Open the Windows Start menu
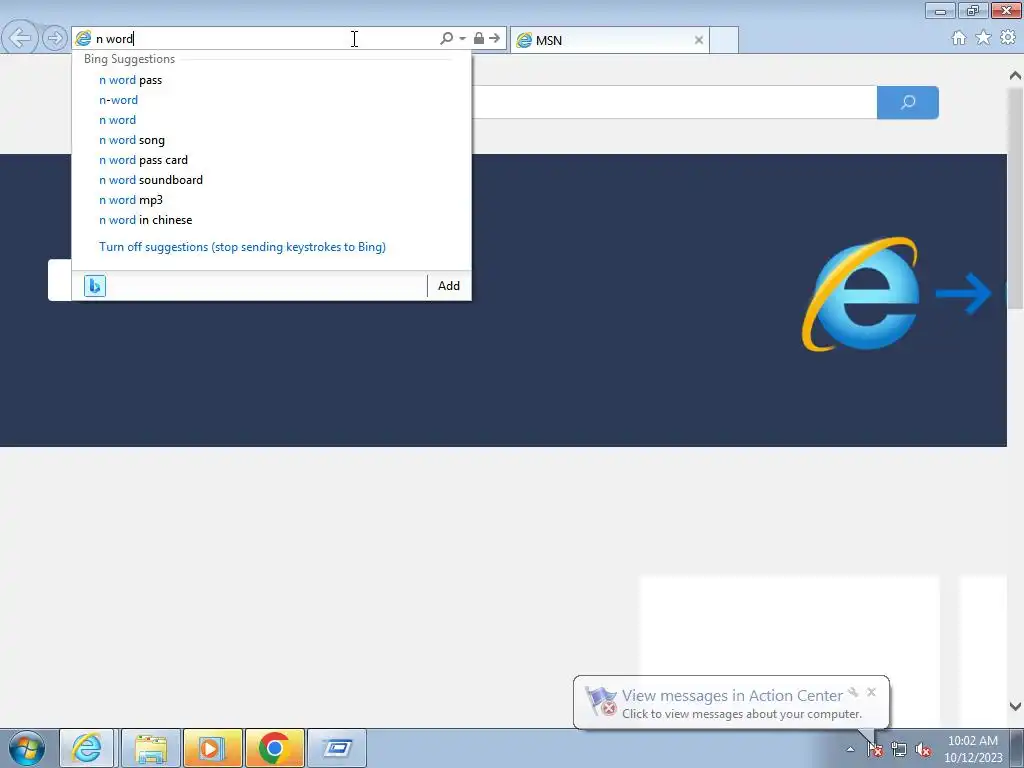 pos(27,748)
